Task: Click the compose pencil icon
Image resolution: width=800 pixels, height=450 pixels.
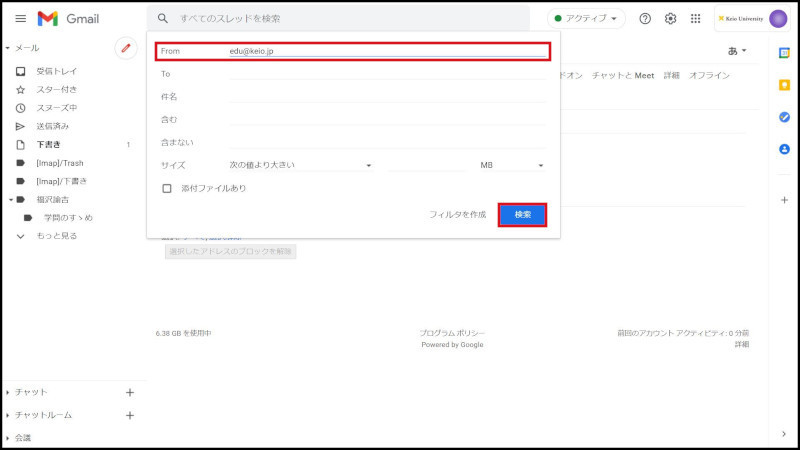Action: pos(126,48)
